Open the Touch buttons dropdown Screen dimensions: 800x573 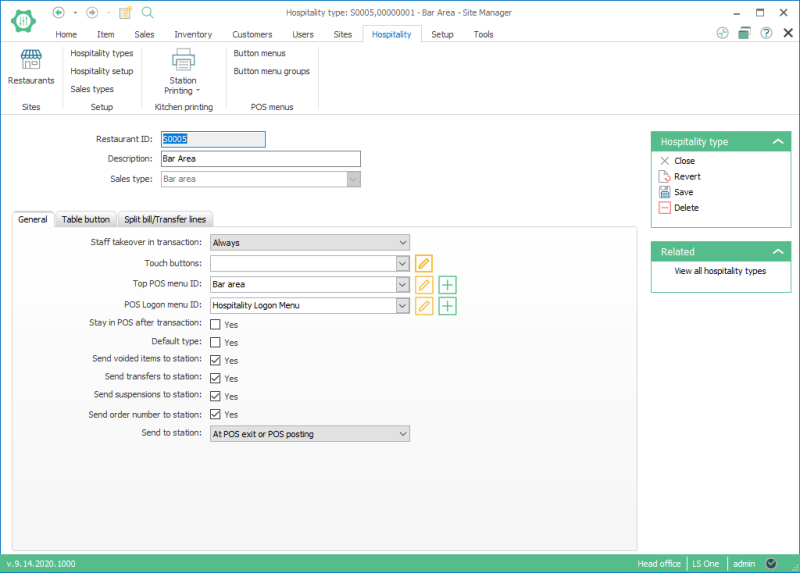coord(403,263)
